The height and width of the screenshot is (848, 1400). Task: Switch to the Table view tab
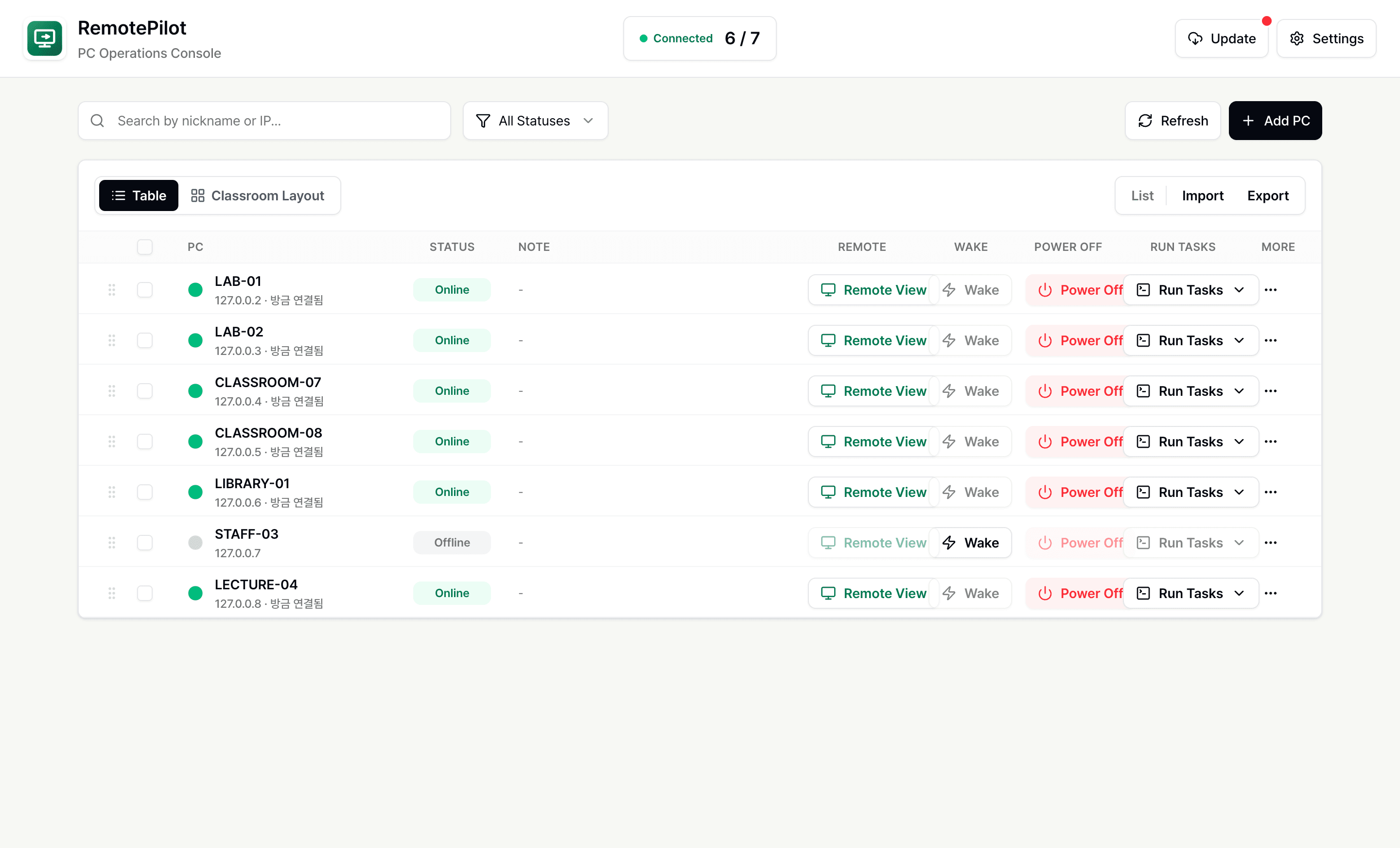139,195
